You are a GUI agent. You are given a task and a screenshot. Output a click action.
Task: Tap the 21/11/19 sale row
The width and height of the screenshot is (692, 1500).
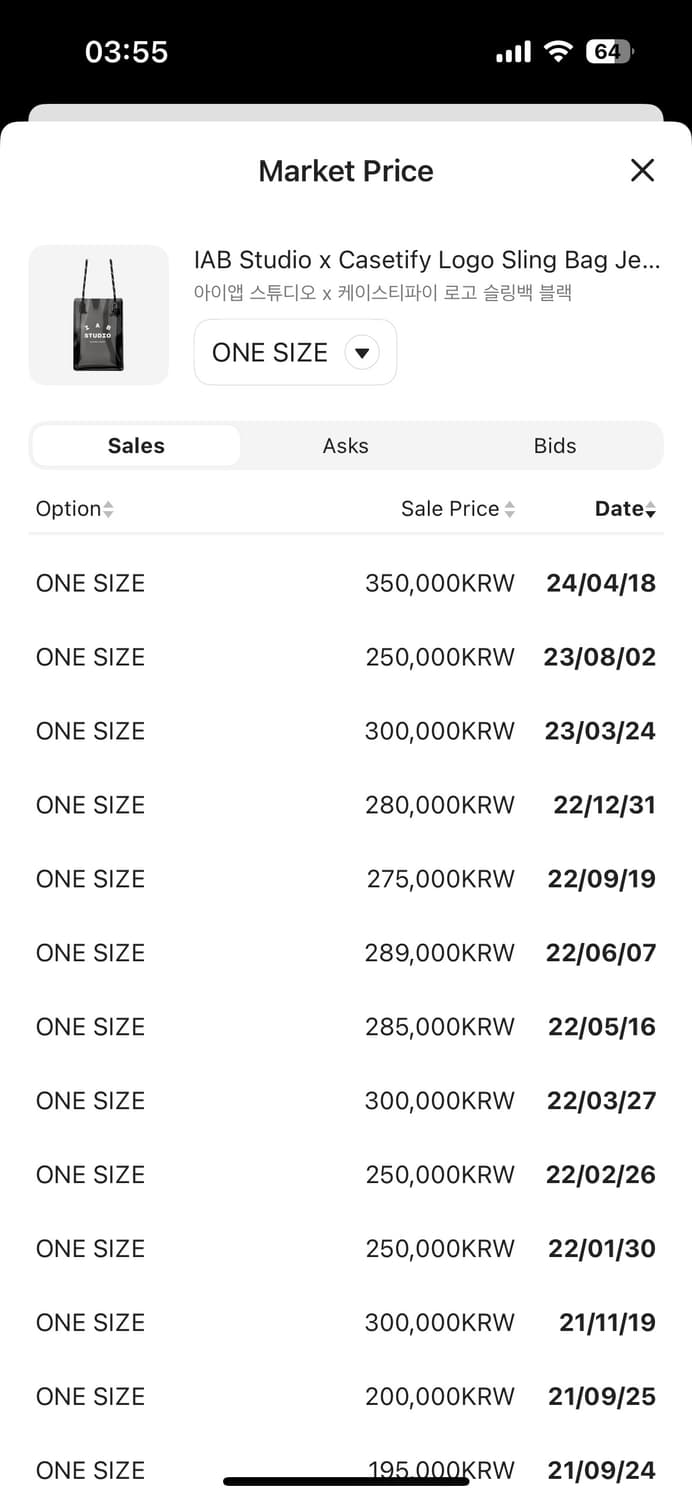[346, 1322]
